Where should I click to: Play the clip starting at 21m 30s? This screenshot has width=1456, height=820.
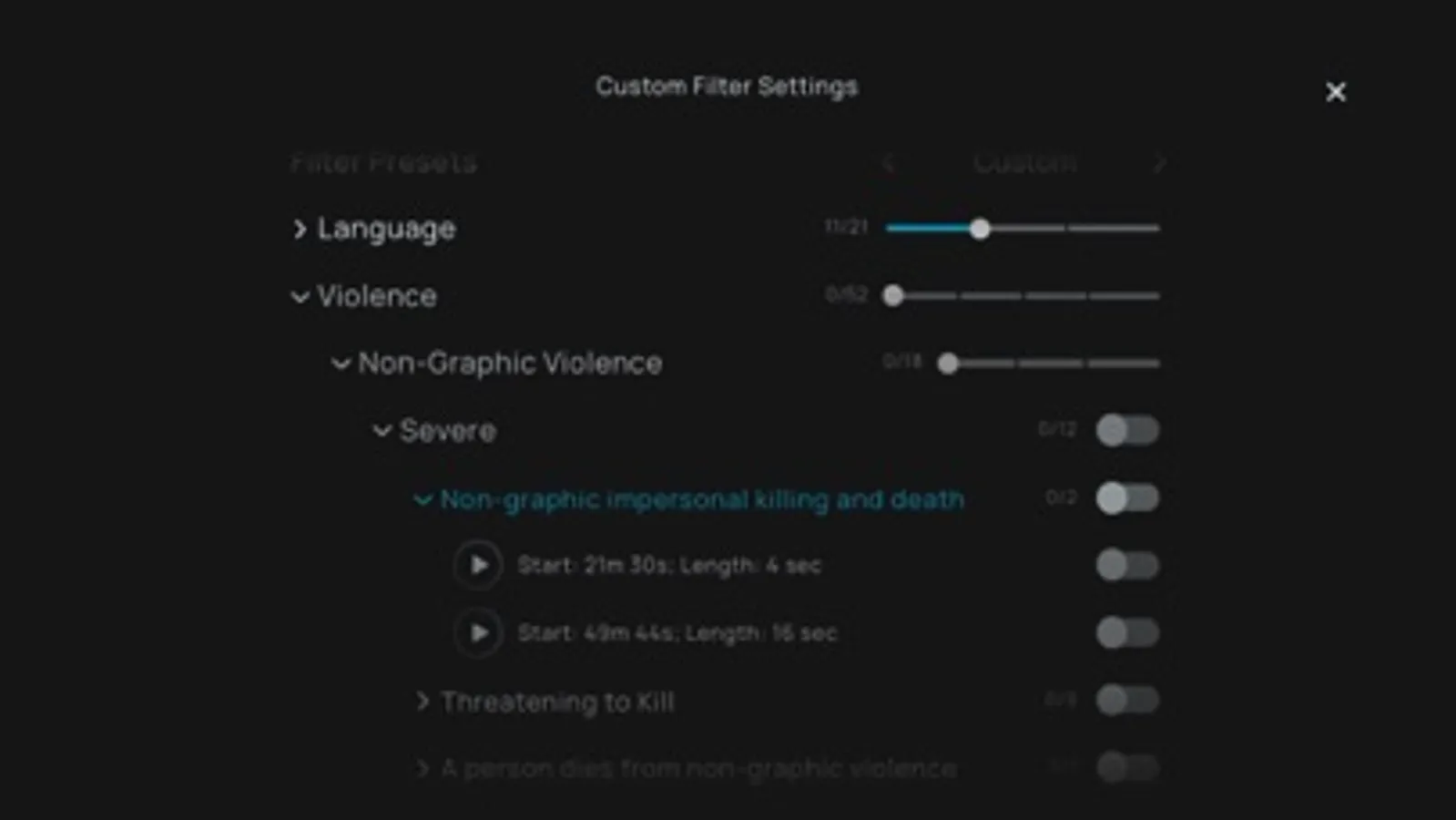click(x=478, y=566)
